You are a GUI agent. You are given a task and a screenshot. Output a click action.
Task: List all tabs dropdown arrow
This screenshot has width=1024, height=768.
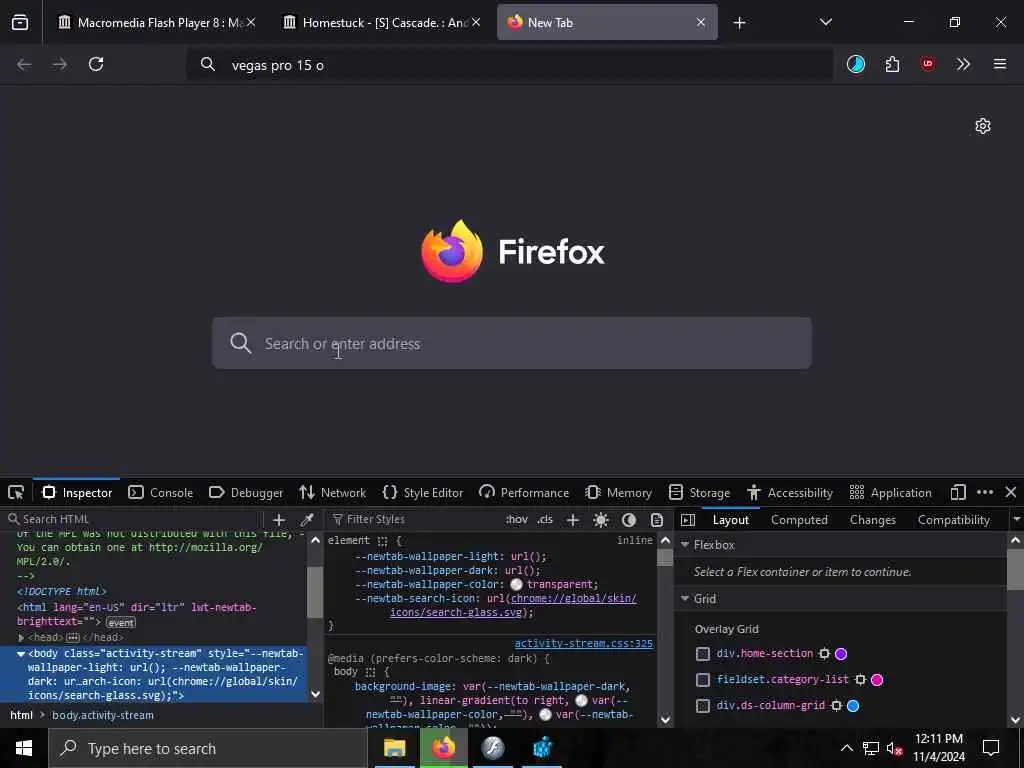point(825,22)
